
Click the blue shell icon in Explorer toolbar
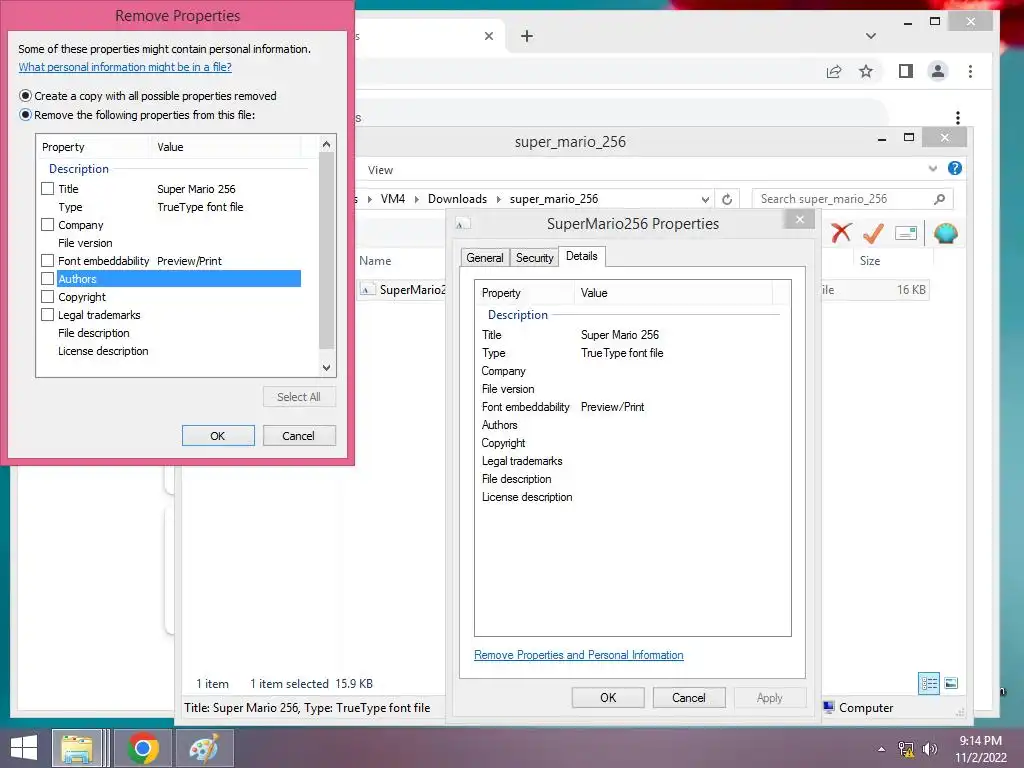pyautogui.click(x=945, y=233)
